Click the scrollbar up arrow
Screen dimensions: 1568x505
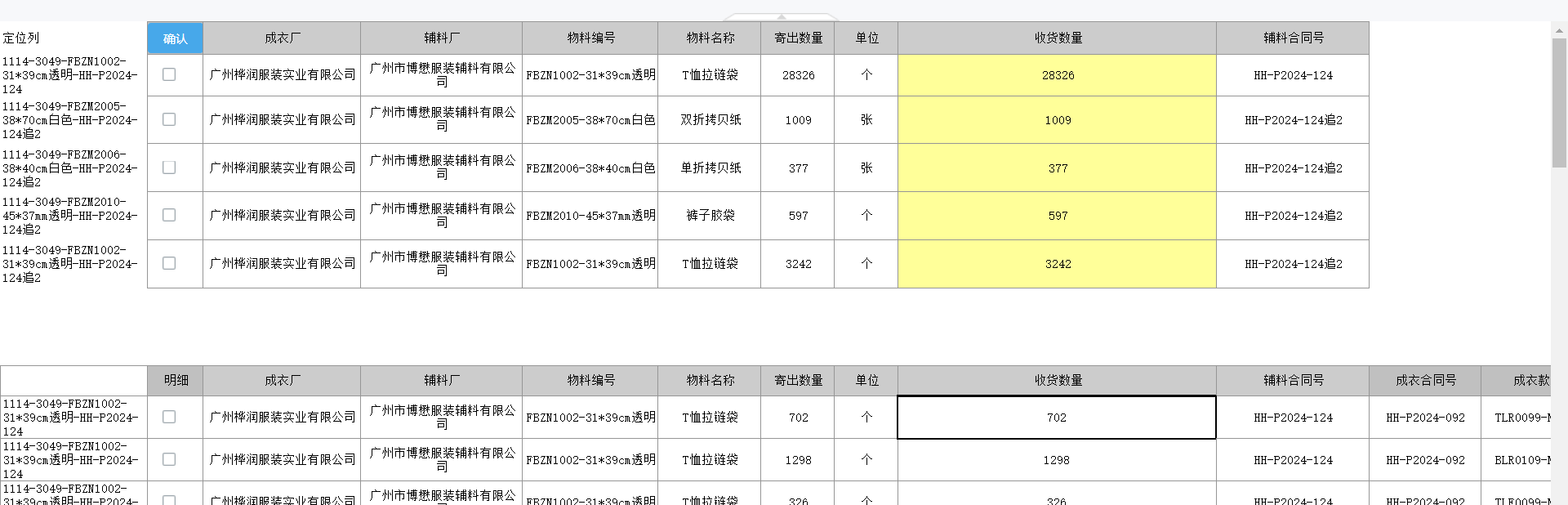1559,30
